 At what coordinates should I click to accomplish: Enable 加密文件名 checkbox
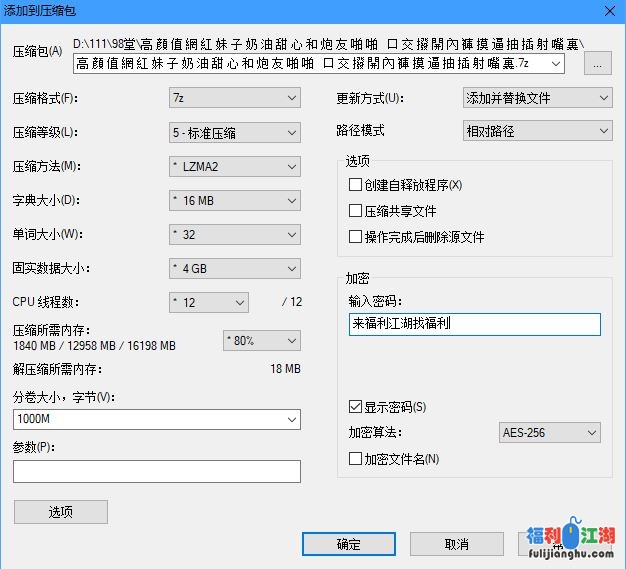pyautogui.click(x=355, y=459)
